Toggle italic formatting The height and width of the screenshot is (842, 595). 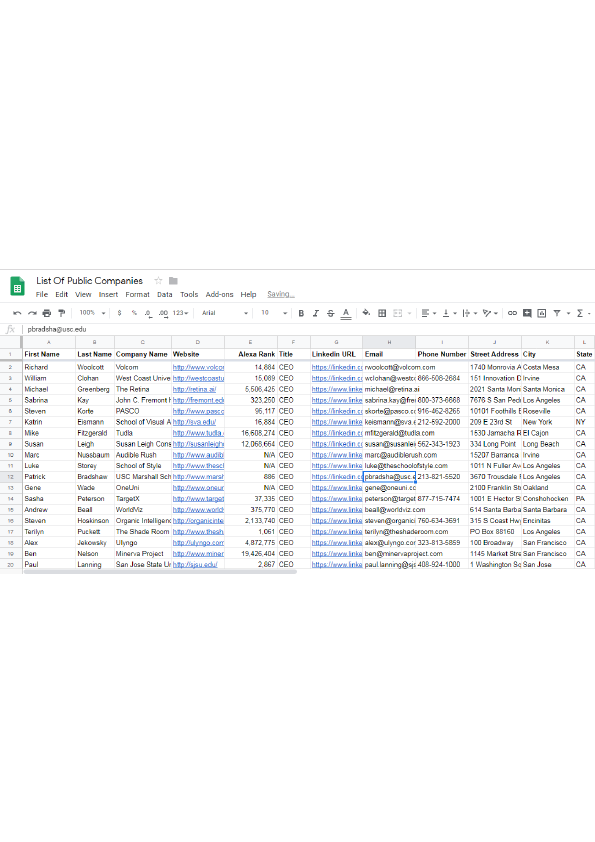point(316,313)
